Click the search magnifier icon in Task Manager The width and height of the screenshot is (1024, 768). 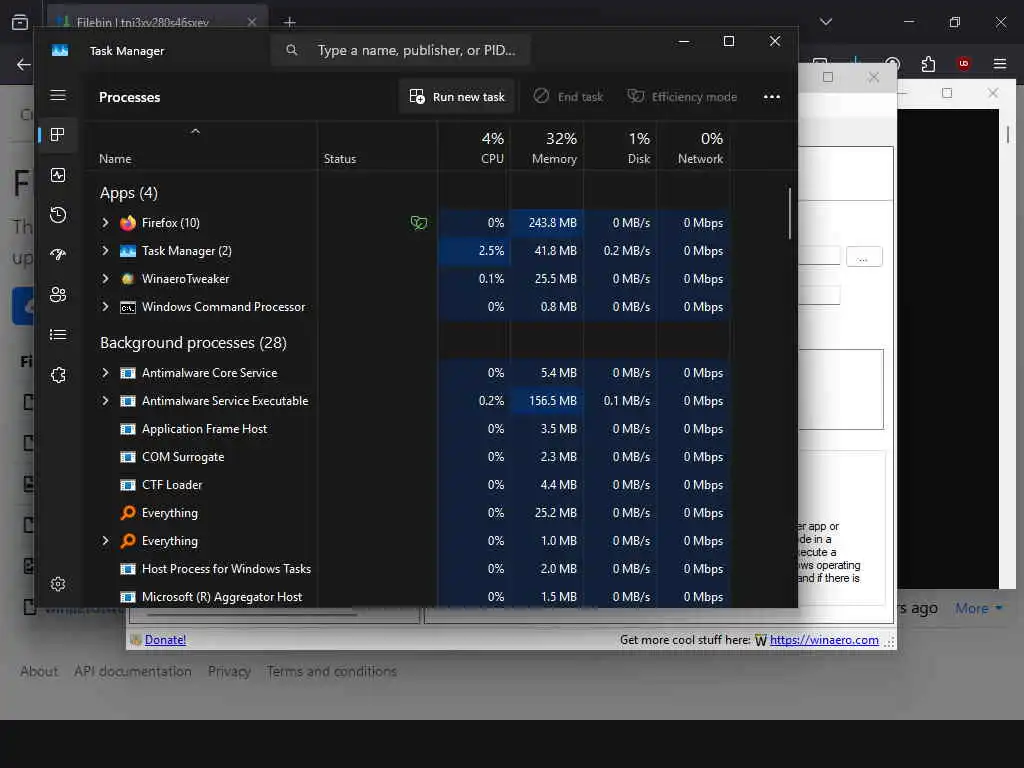click(292, 50)
